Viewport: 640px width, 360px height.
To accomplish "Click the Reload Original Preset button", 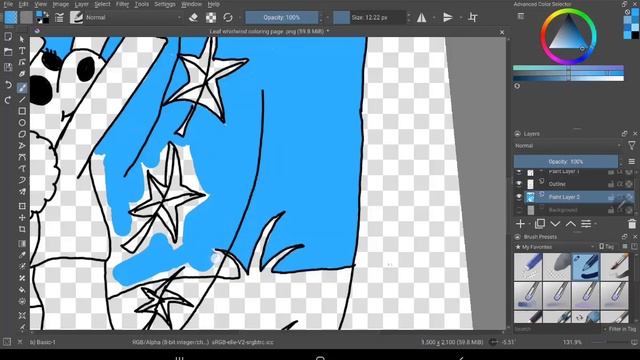I will (228, 18).
